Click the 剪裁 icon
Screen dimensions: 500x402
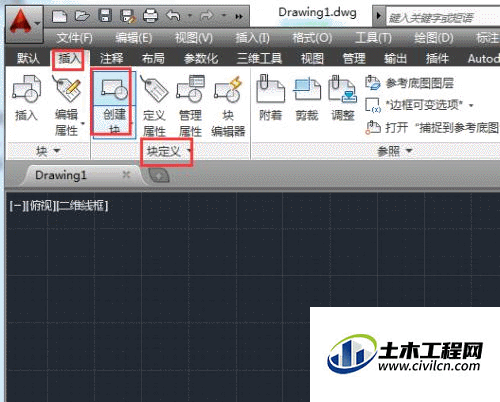pos(307,89)
